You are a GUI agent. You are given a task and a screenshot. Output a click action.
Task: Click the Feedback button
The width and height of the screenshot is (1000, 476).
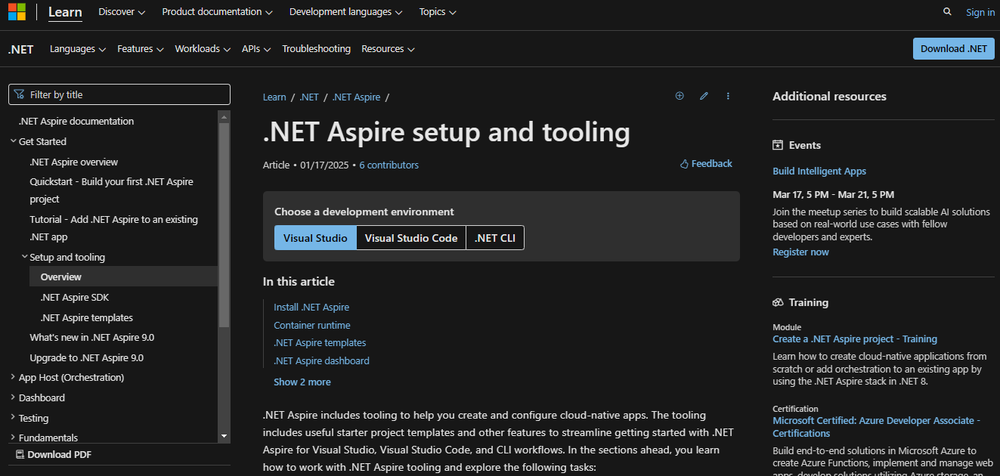pyautogui.click(x=706, y=164)
